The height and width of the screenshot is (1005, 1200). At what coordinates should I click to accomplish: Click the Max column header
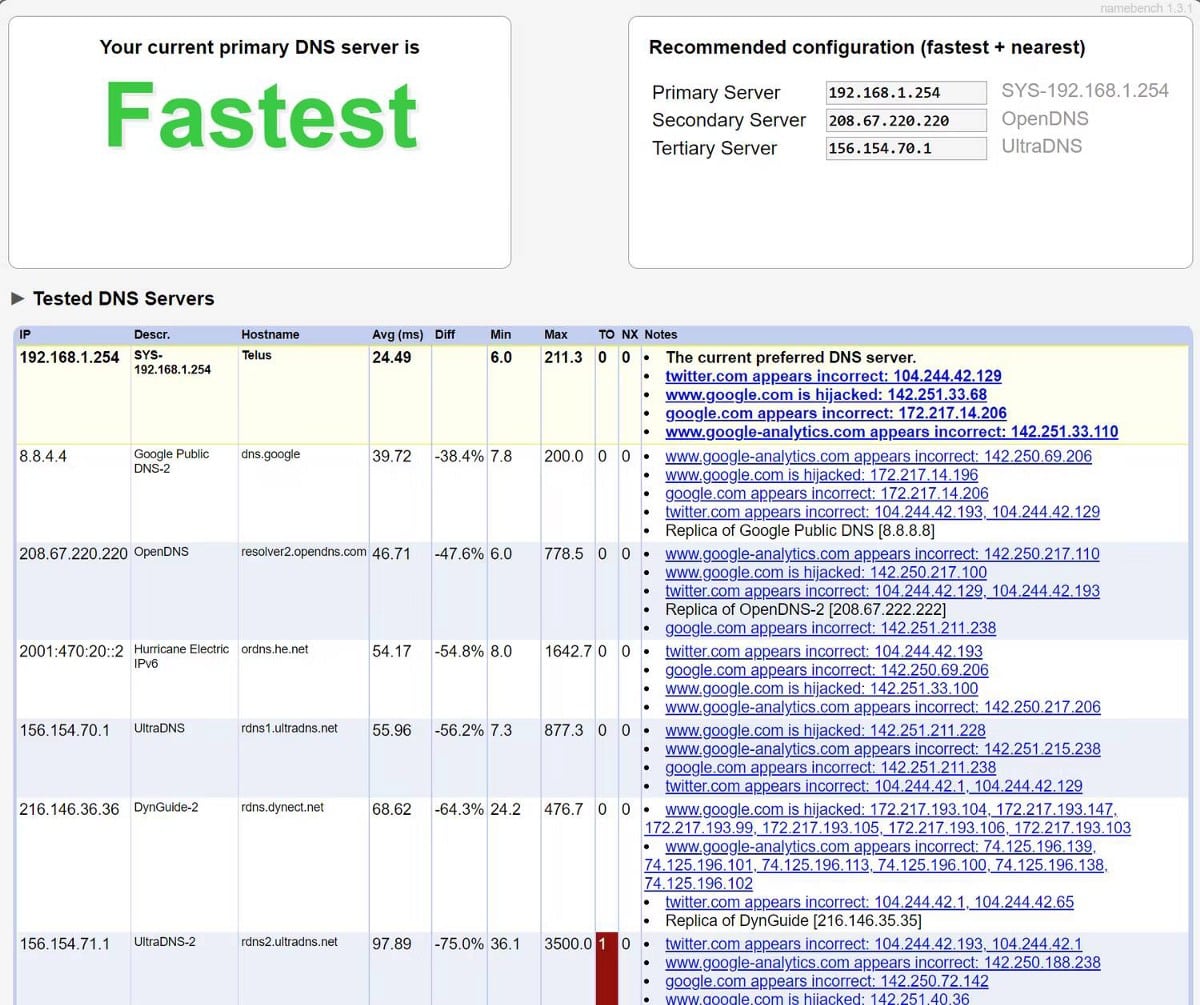tap(555, 334)
